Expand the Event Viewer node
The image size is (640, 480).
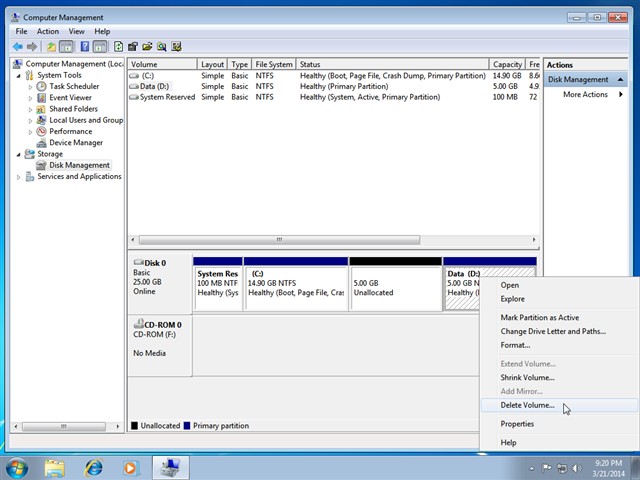30,98
